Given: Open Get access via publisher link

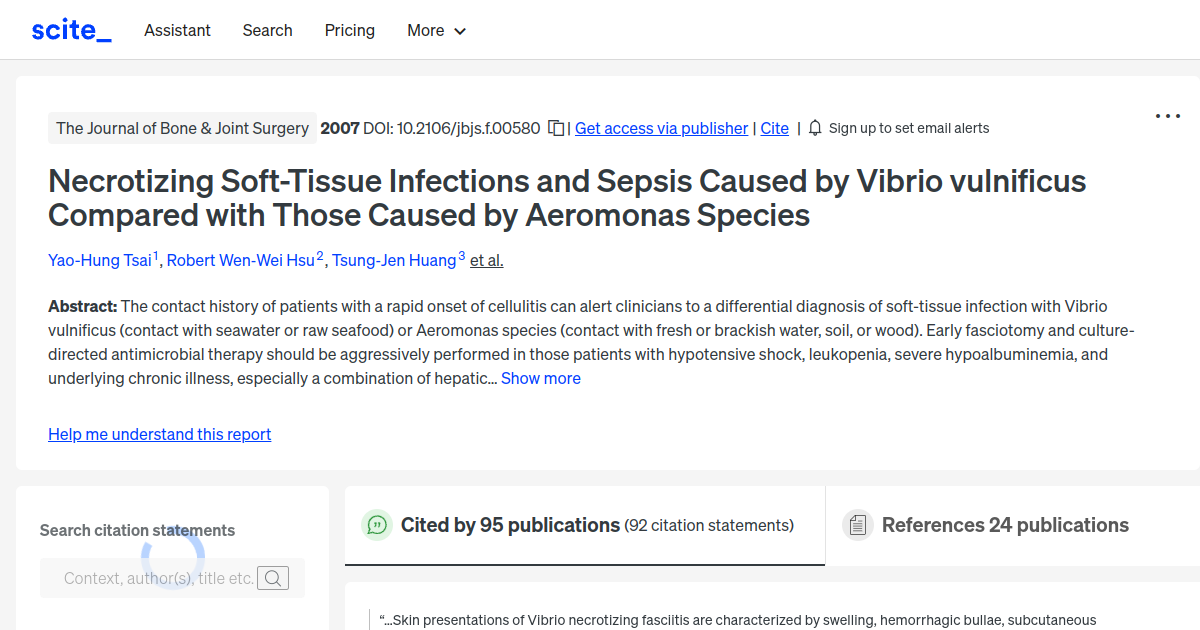Looking at the screenshot, I should pyautogui.click(x=661, y=128).
